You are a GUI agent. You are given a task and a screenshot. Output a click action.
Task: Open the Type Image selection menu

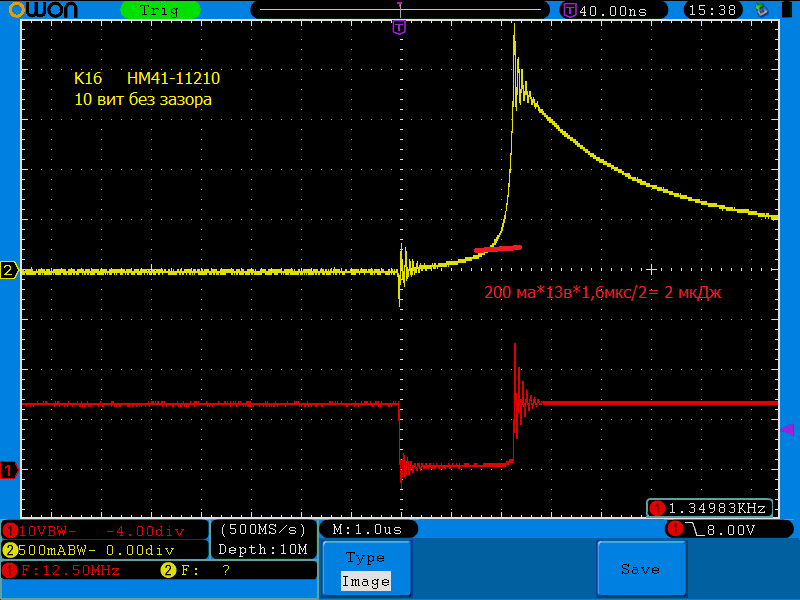coord(365,570)
